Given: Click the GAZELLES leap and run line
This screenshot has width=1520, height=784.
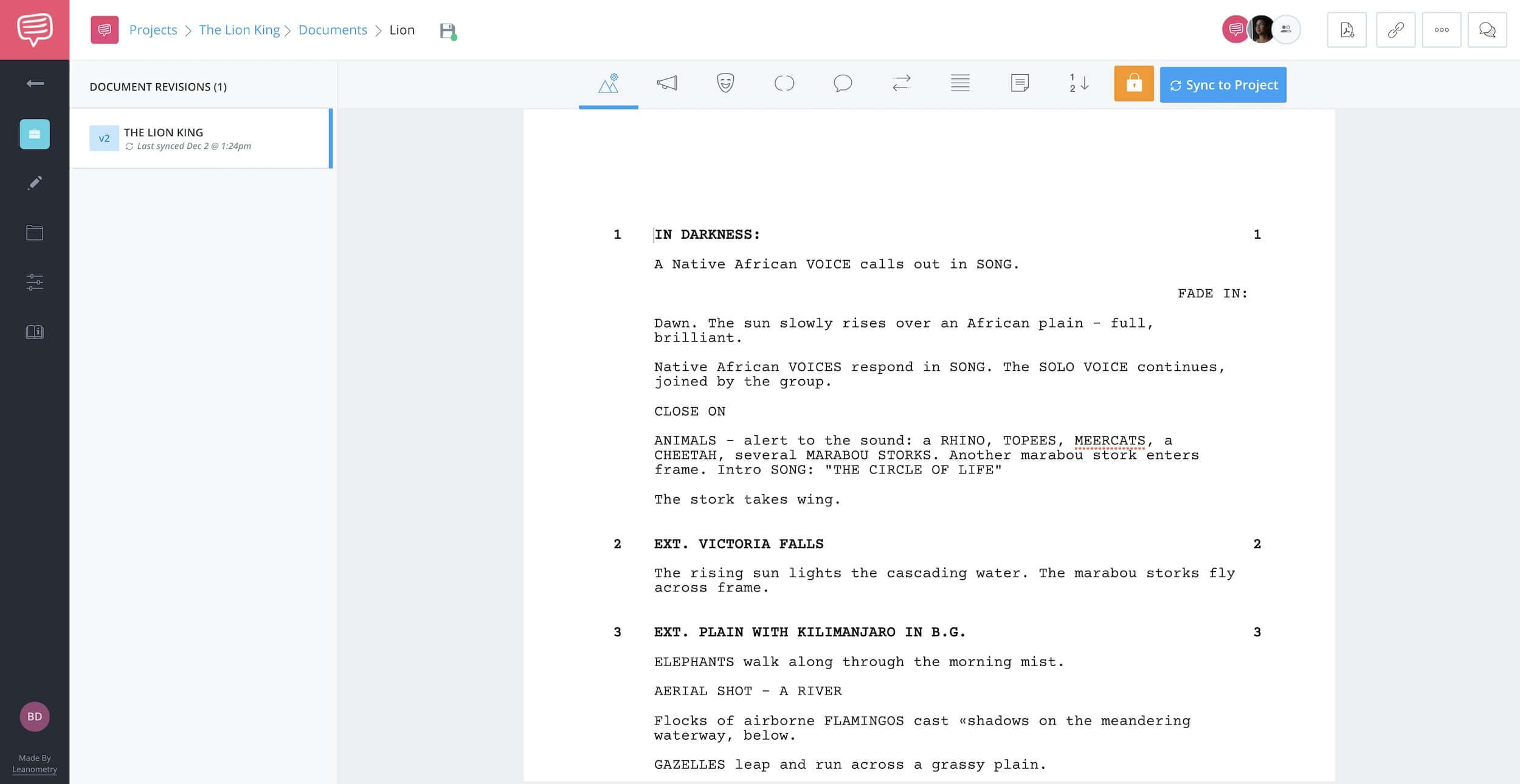Looking at the screenshot, I should 850,765.
